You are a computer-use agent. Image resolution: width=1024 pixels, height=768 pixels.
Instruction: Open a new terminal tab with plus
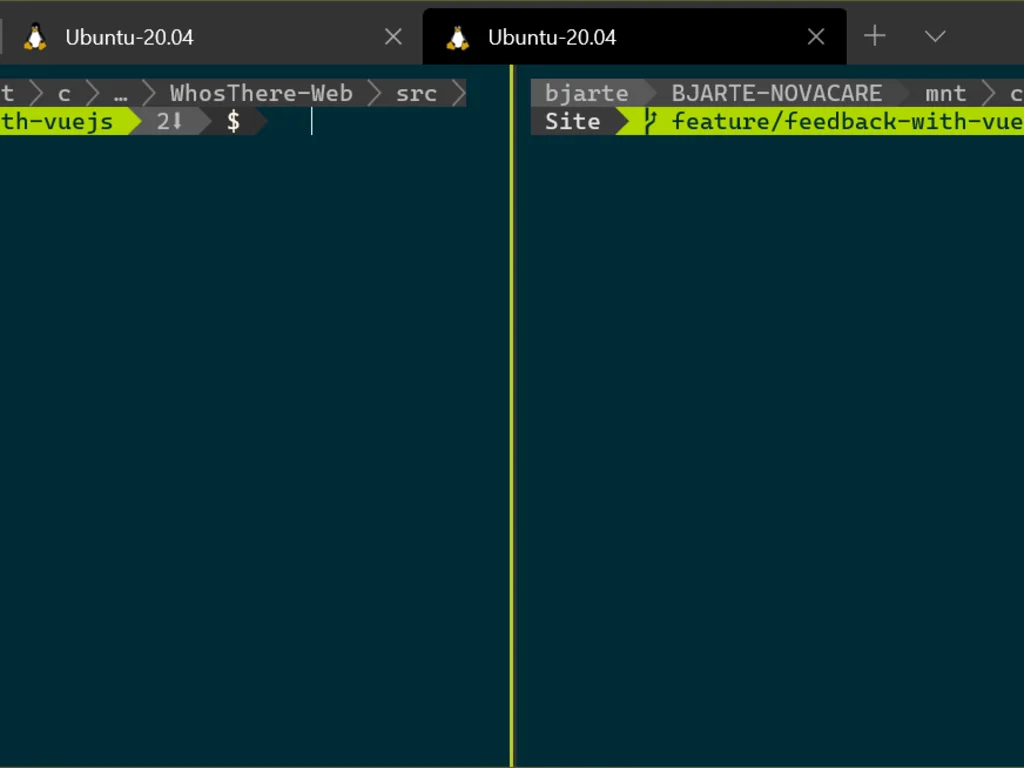(874, 36)
